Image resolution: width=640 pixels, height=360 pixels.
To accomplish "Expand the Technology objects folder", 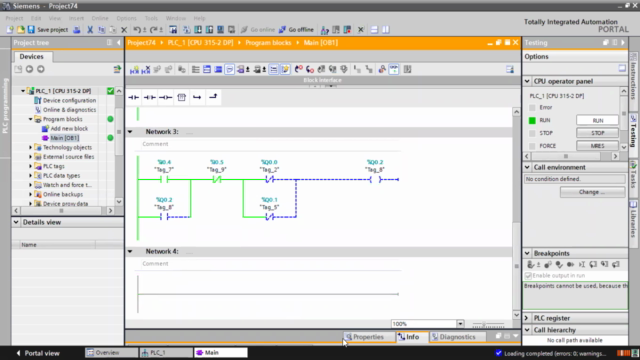I will [x=30, y=147].
